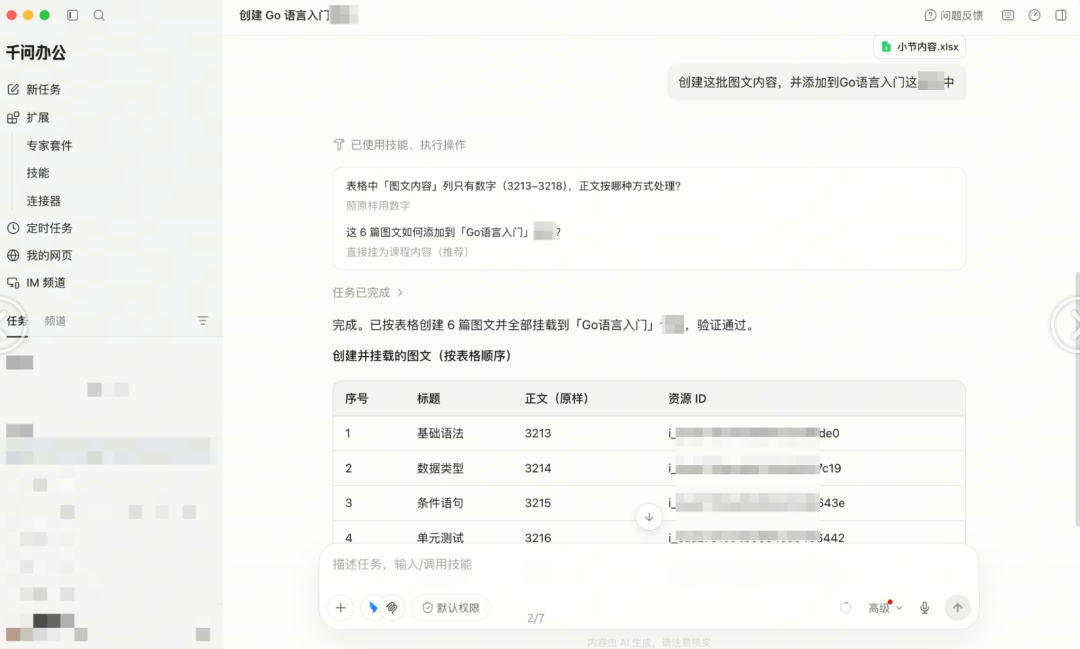Select 专家套件 in the sidebar
This screenshot has height=649, width=1080.
50,145
